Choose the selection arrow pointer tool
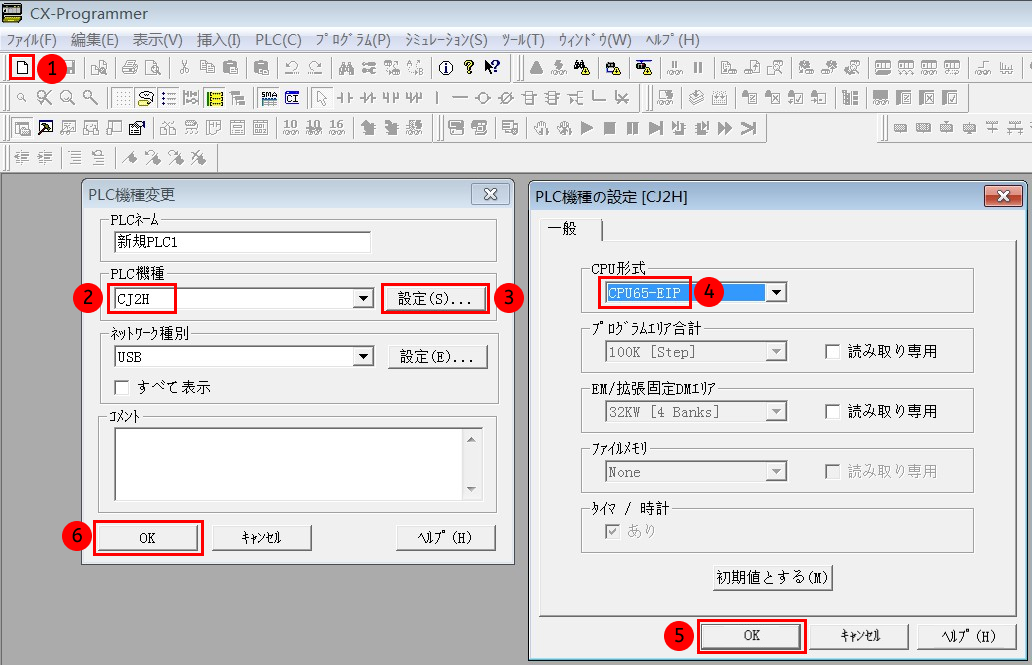 click(x=321, y=98)
